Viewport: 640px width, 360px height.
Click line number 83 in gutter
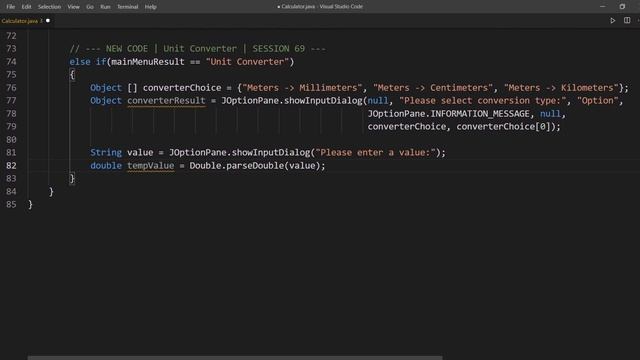click(x=11, y=179)
